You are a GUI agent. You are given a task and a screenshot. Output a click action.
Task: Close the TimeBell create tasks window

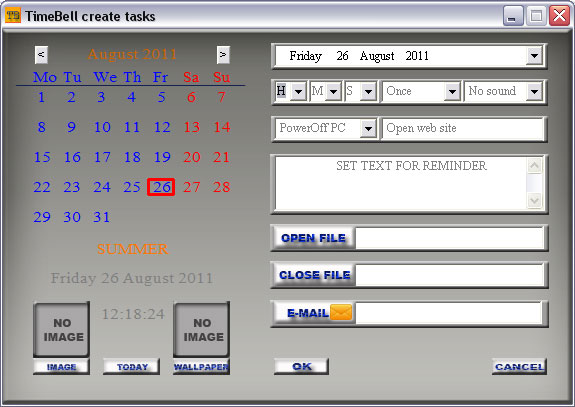coord(559,16)
